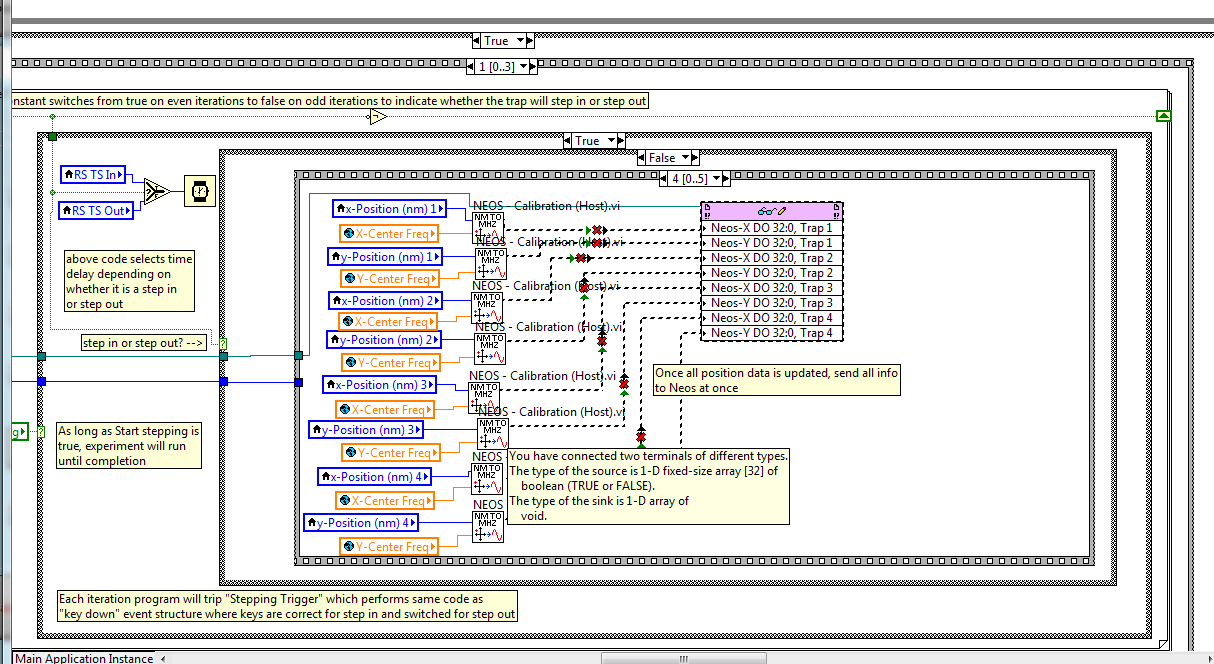The width and height of the screenshot is (1214, 664).
Task: Click 'Neos-X DO 32:0, Trap 1' I/O item
Action: pos(771,228)
